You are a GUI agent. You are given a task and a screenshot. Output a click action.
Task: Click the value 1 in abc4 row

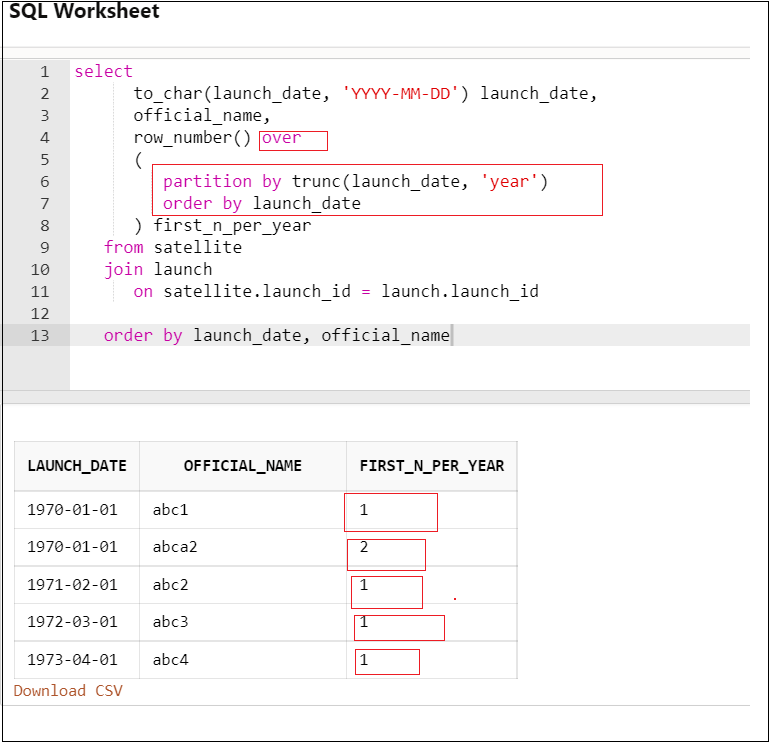(364, 659)
